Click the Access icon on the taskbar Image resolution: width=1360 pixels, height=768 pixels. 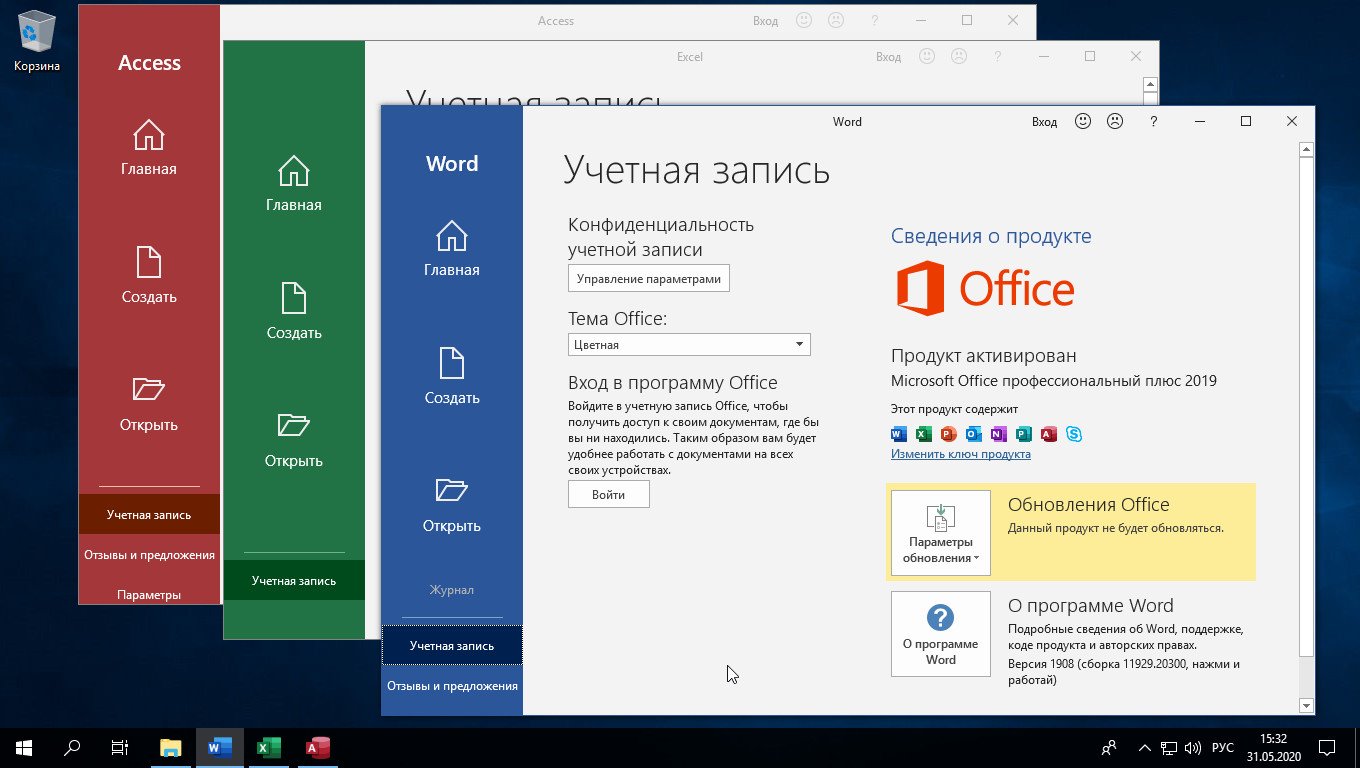[x=317, y=747]
